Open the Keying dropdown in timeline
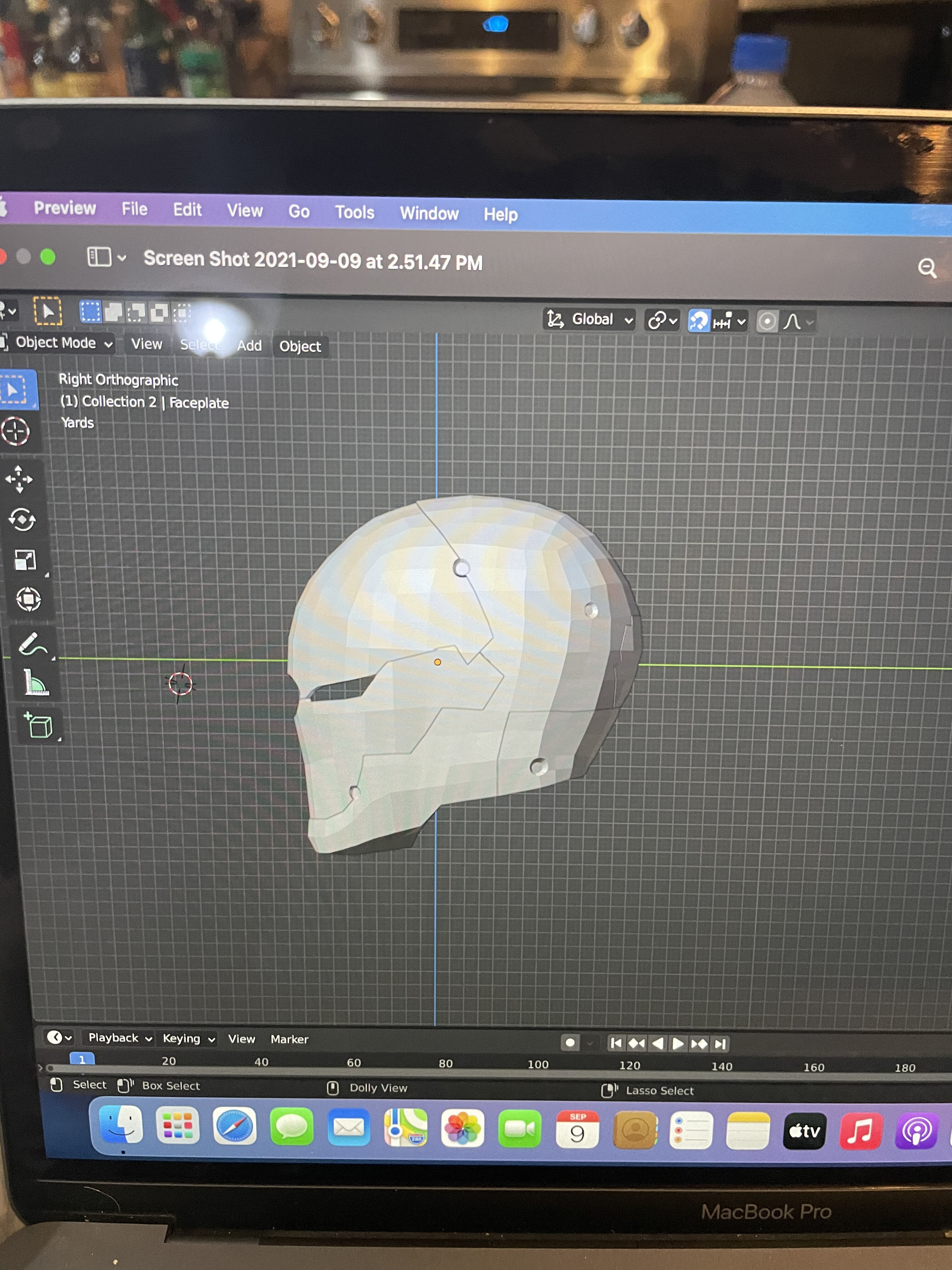The height and width of the screenshot is (1270, 952). tap(188, 1038)
